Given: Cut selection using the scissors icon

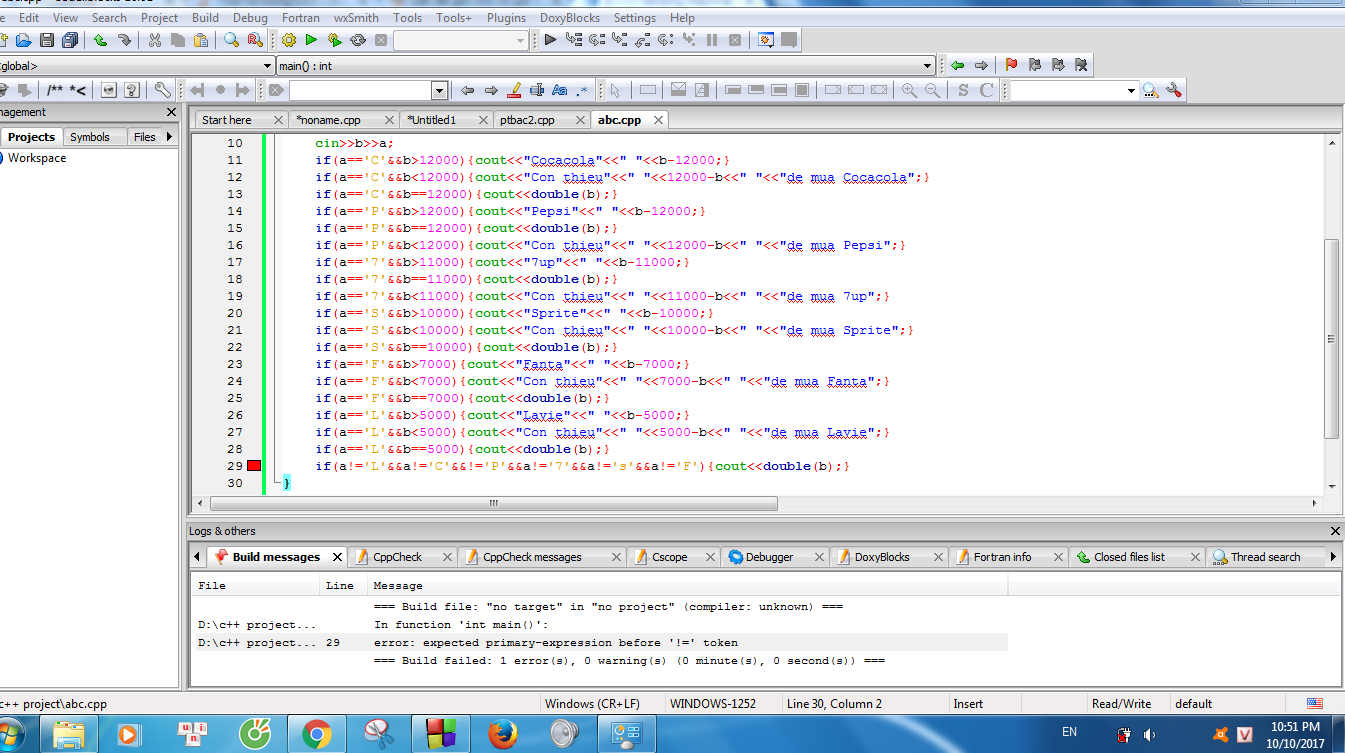Looking at the screenshot, I should [x=154, y=40].
